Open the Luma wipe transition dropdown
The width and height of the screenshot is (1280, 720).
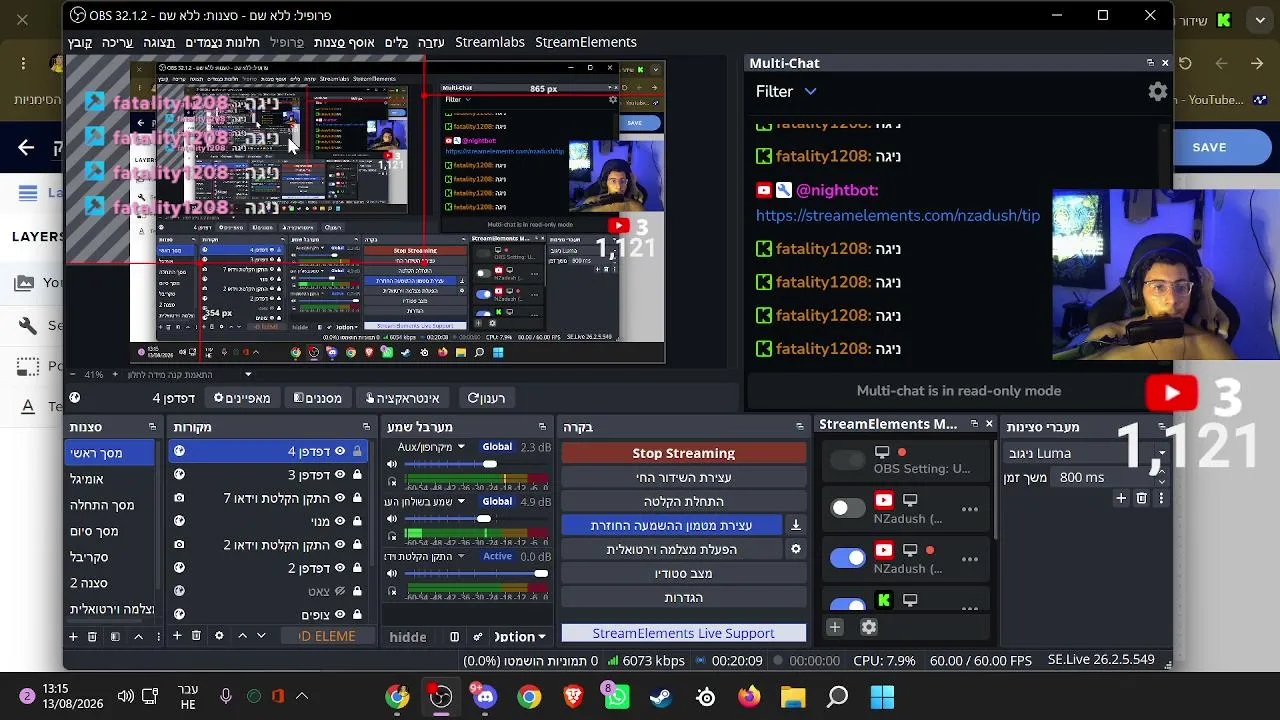click(x=1087, y=453)
